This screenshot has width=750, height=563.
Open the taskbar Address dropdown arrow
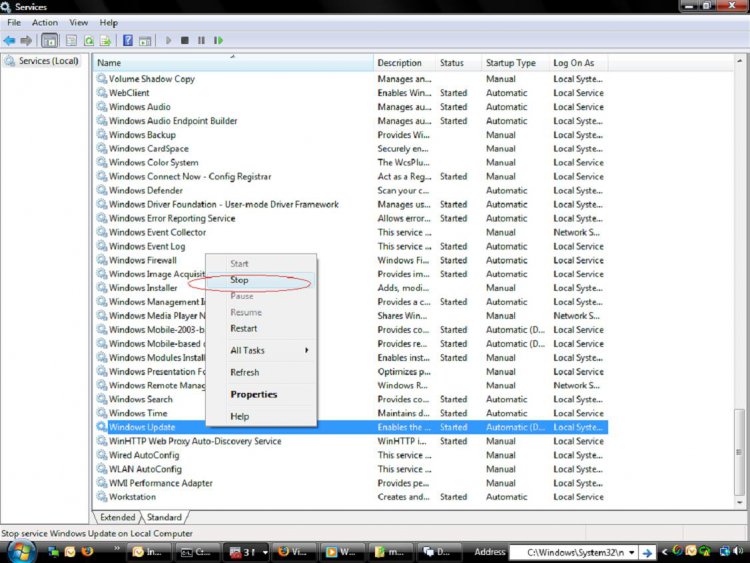pyautogui.click(x=631, y=552)
